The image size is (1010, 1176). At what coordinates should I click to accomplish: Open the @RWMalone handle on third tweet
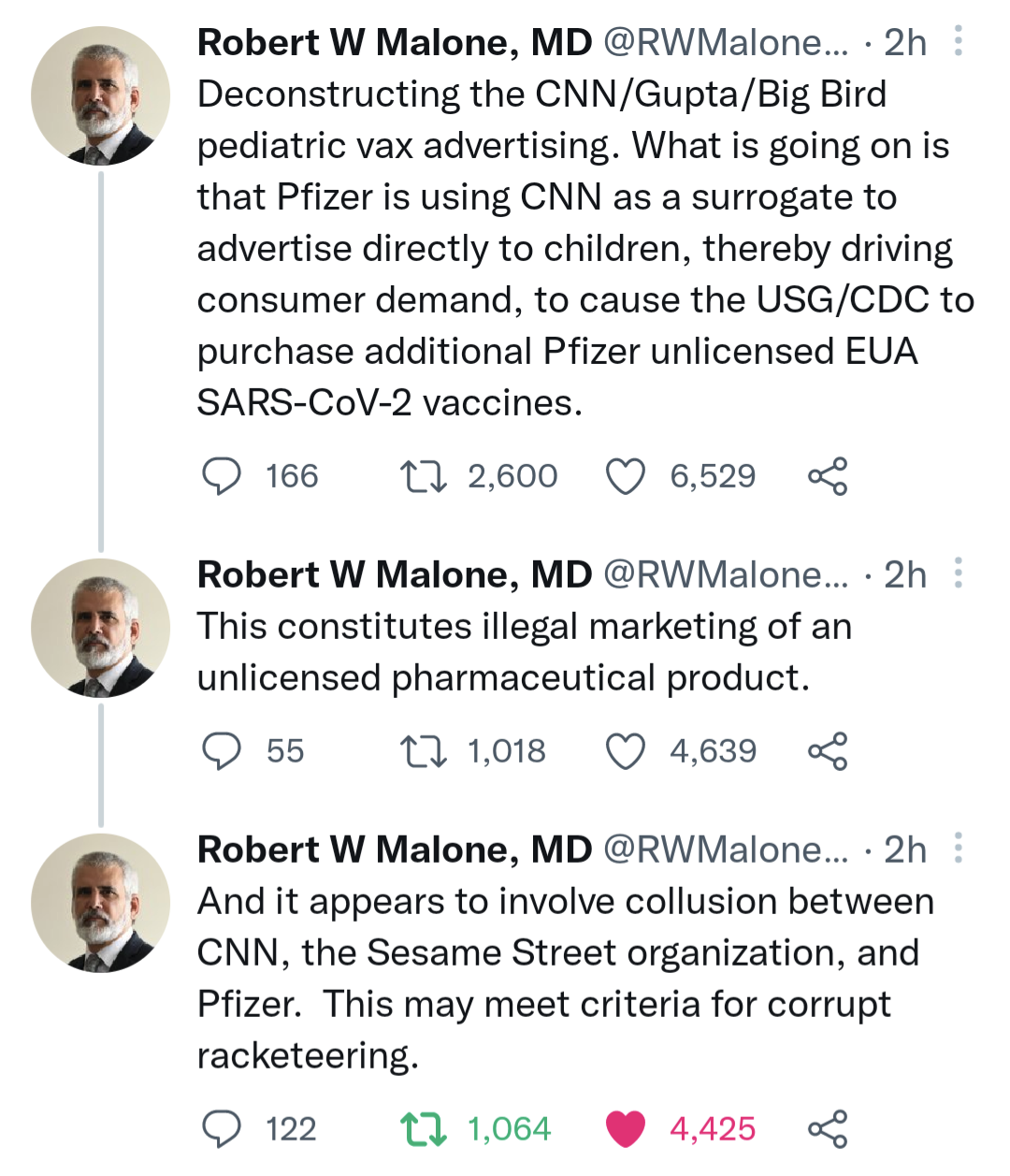point(726,849)
